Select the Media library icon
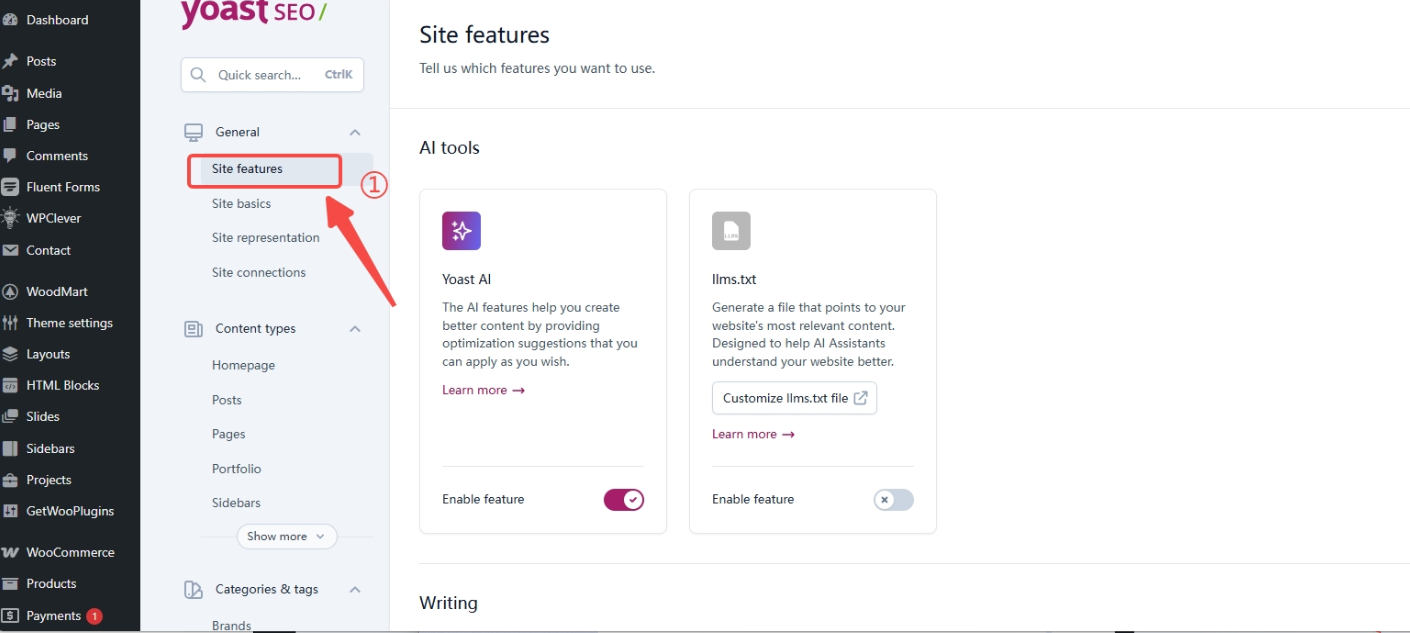Screen dimensions: 1410x633 11,93
